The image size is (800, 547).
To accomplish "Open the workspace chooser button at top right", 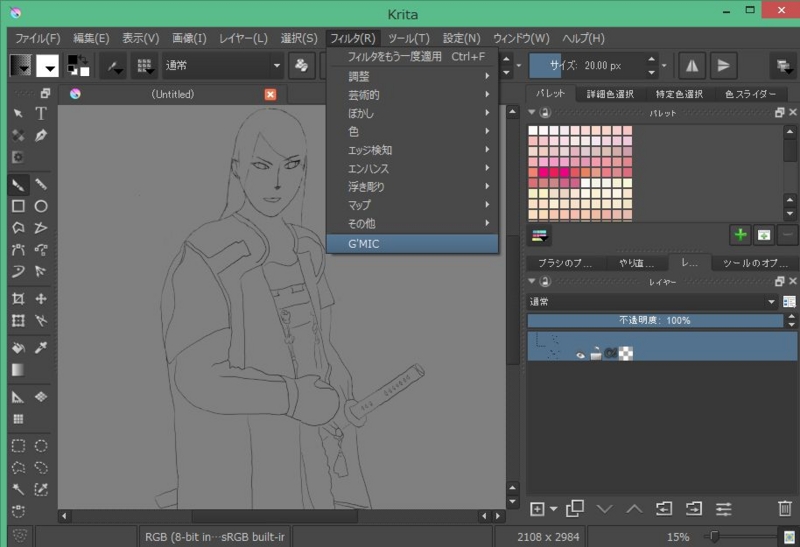I will 783,65.
